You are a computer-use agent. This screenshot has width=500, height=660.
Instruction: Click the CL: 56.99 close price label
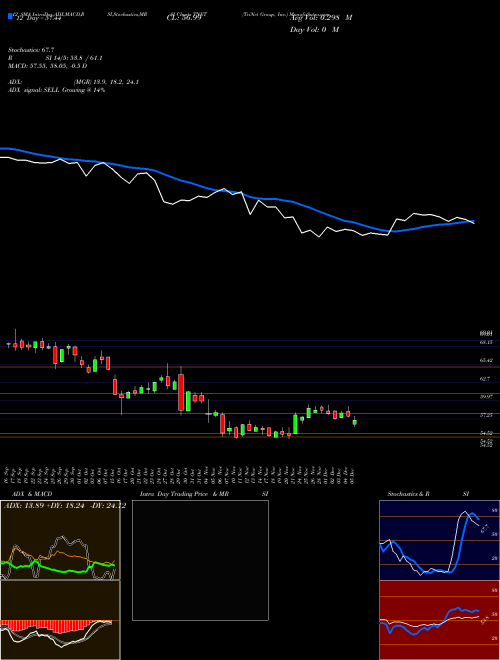tap(184, 18)
